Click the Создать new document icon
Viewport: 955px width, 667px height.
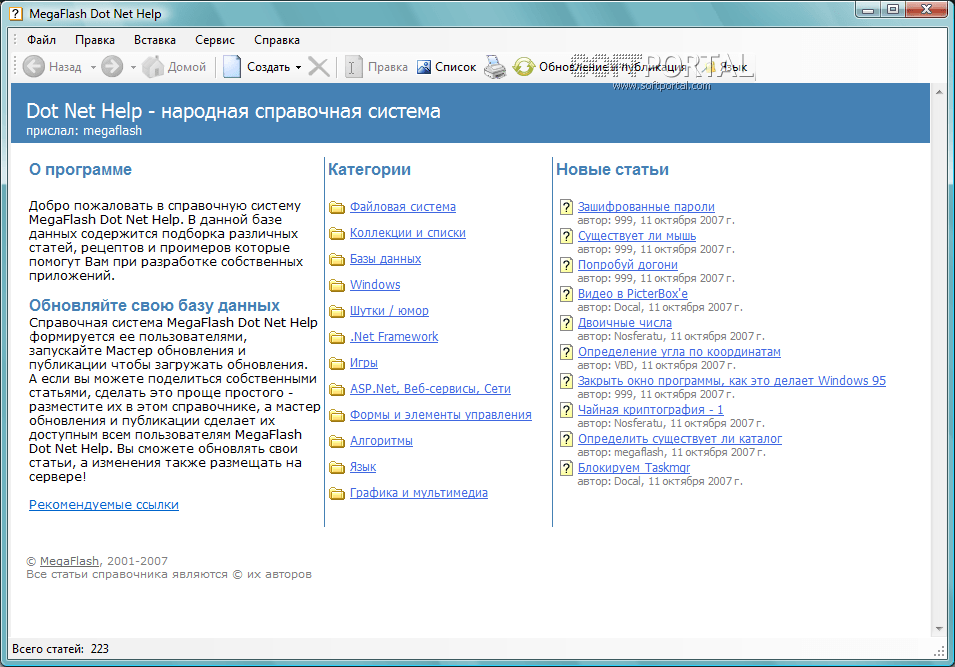[231, 66]
